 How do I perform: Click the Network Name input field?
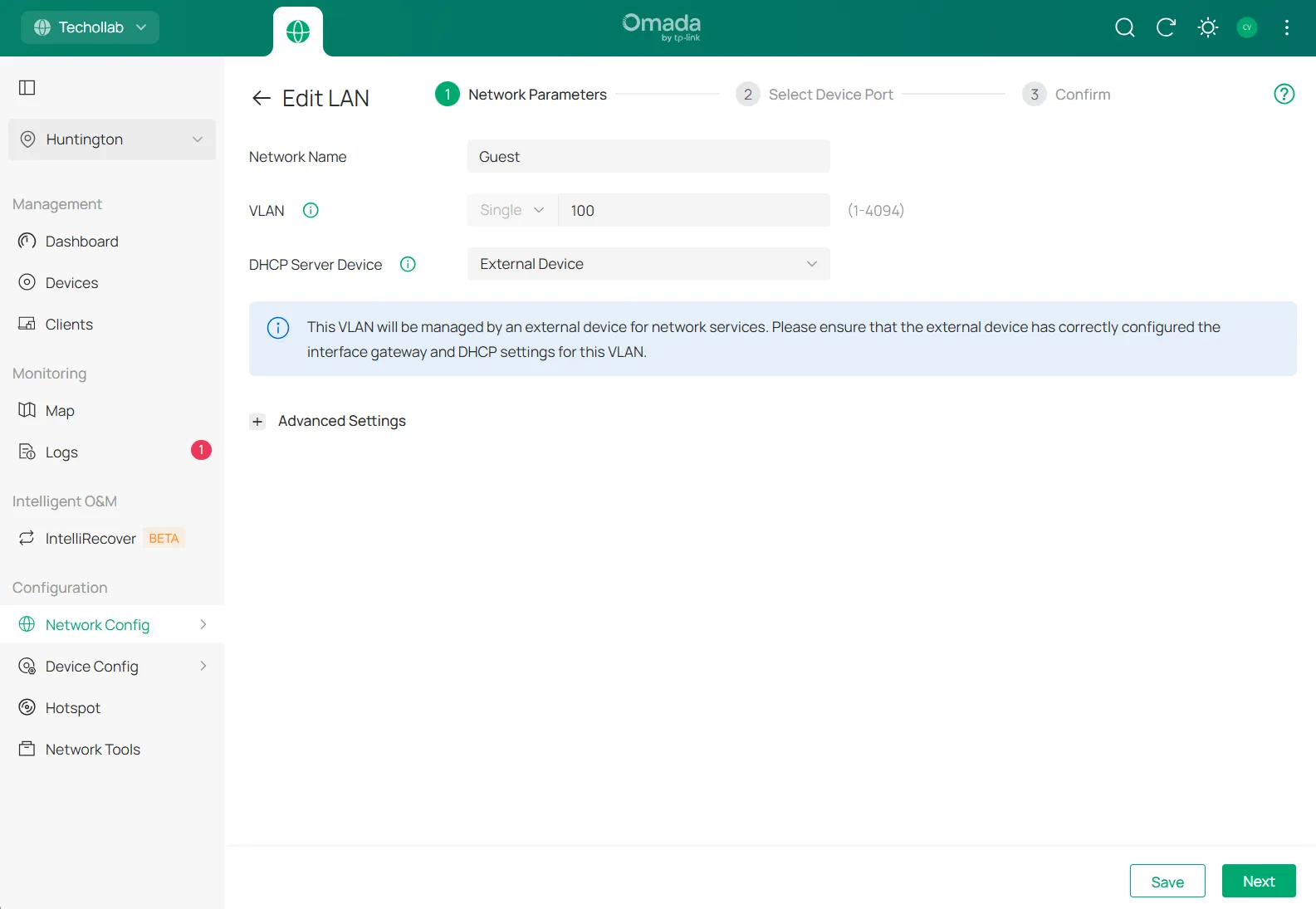[648, 156]
